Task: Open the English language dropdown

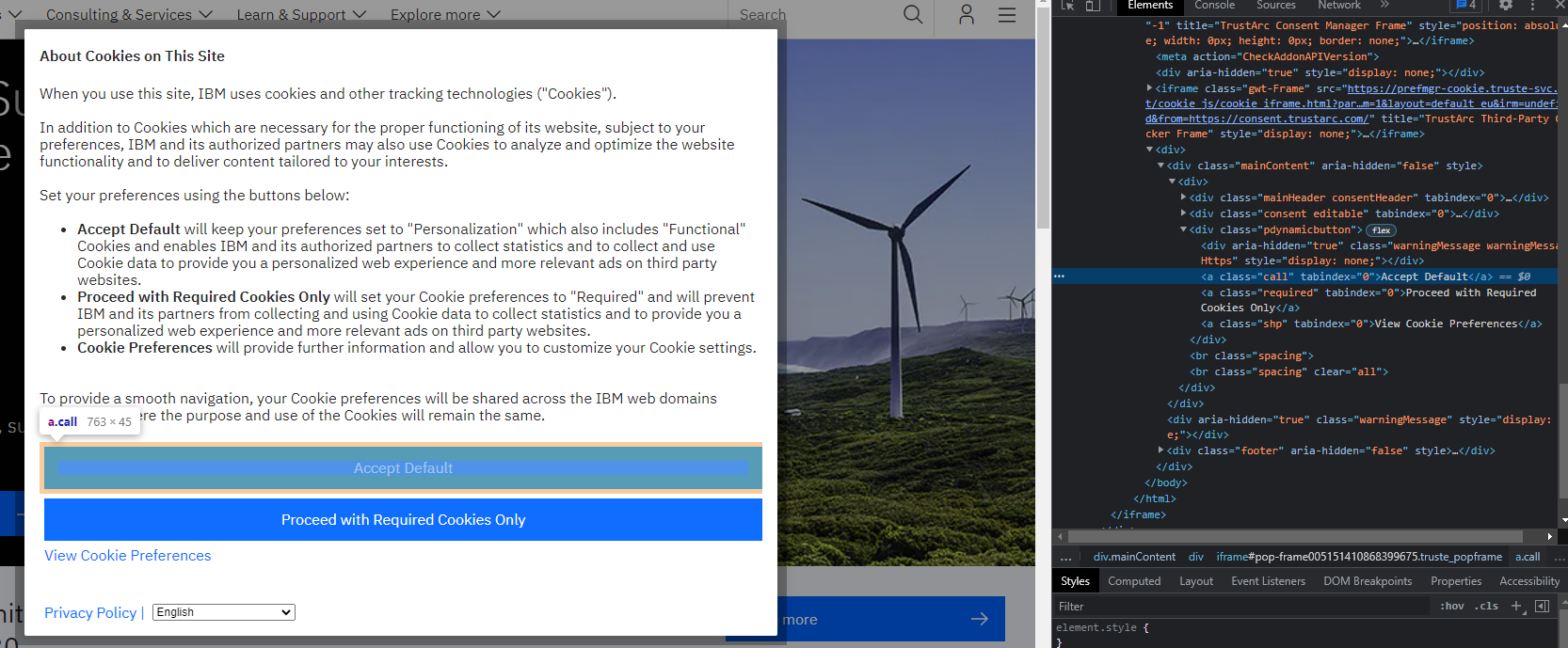Action: click(224, 612)
